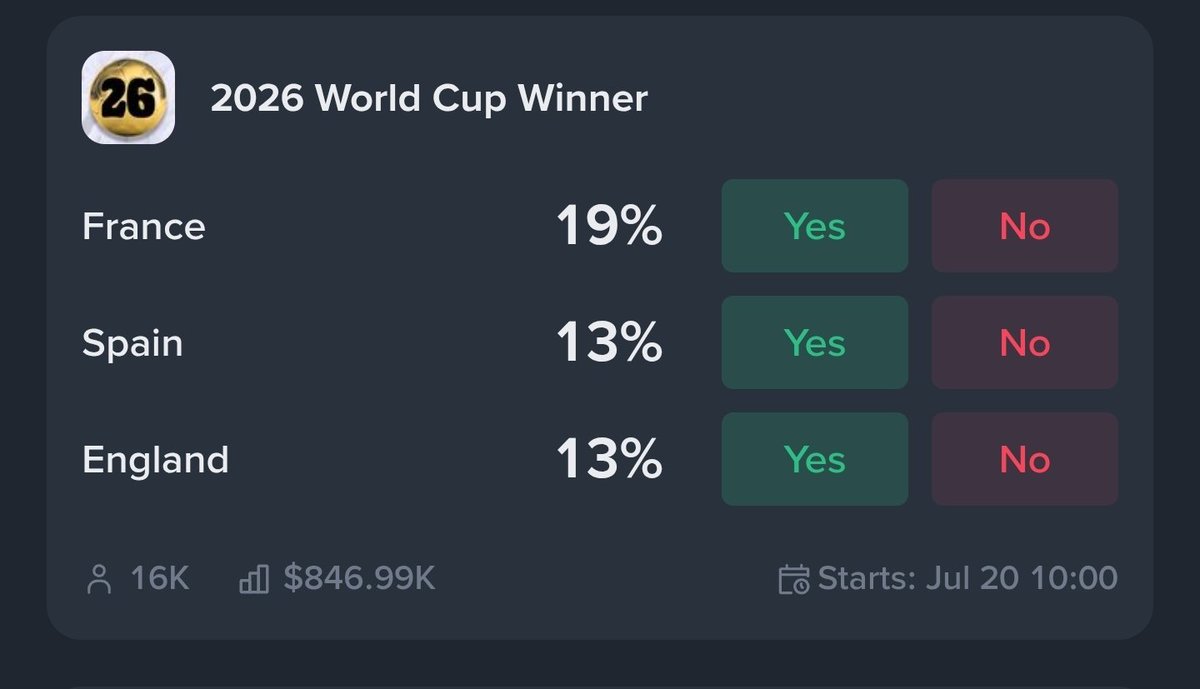
Task: Select Yes on Spain
Action: pos(815,343)
